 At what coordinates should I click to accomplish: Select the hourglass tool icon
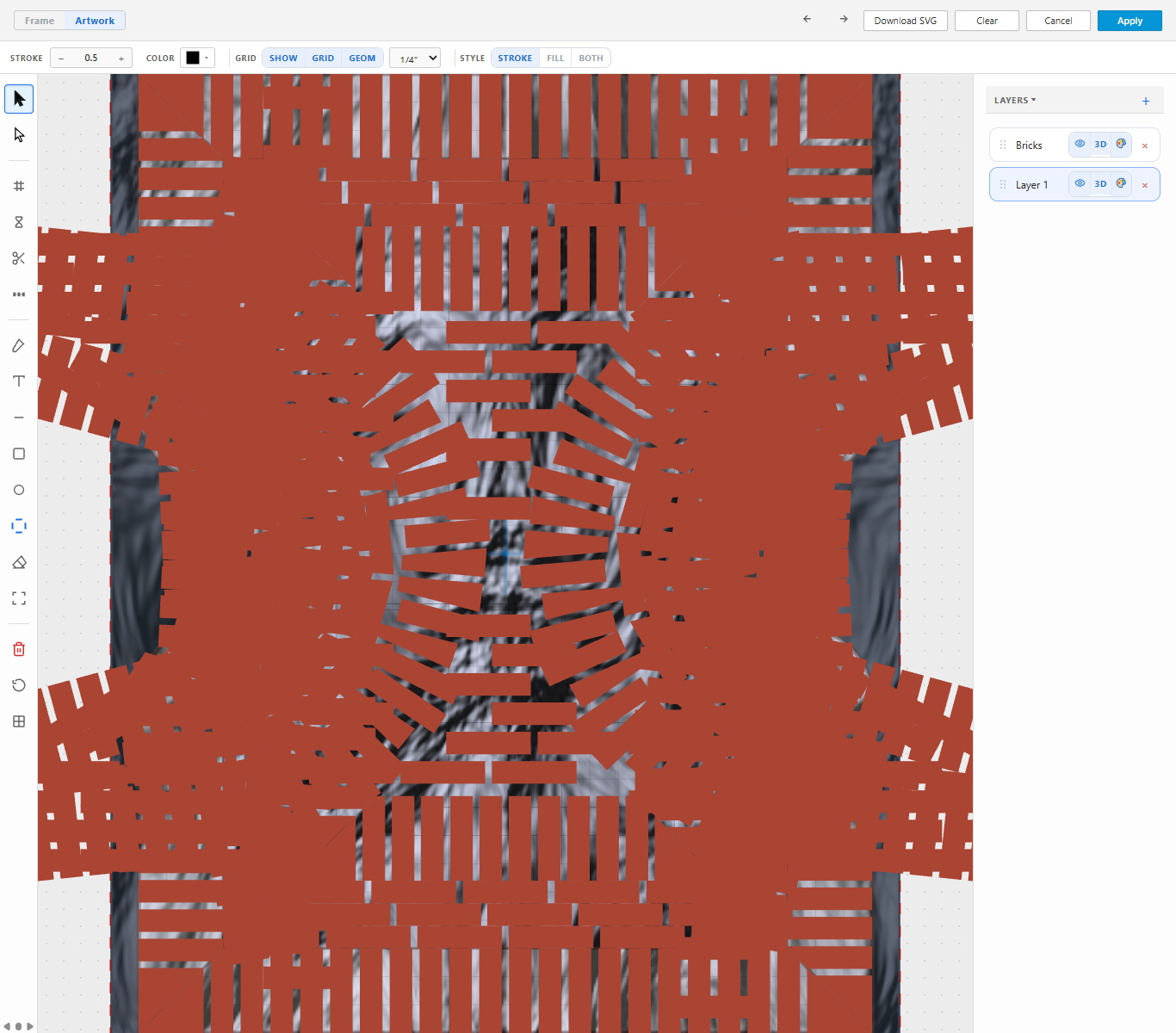coord(19,222)
